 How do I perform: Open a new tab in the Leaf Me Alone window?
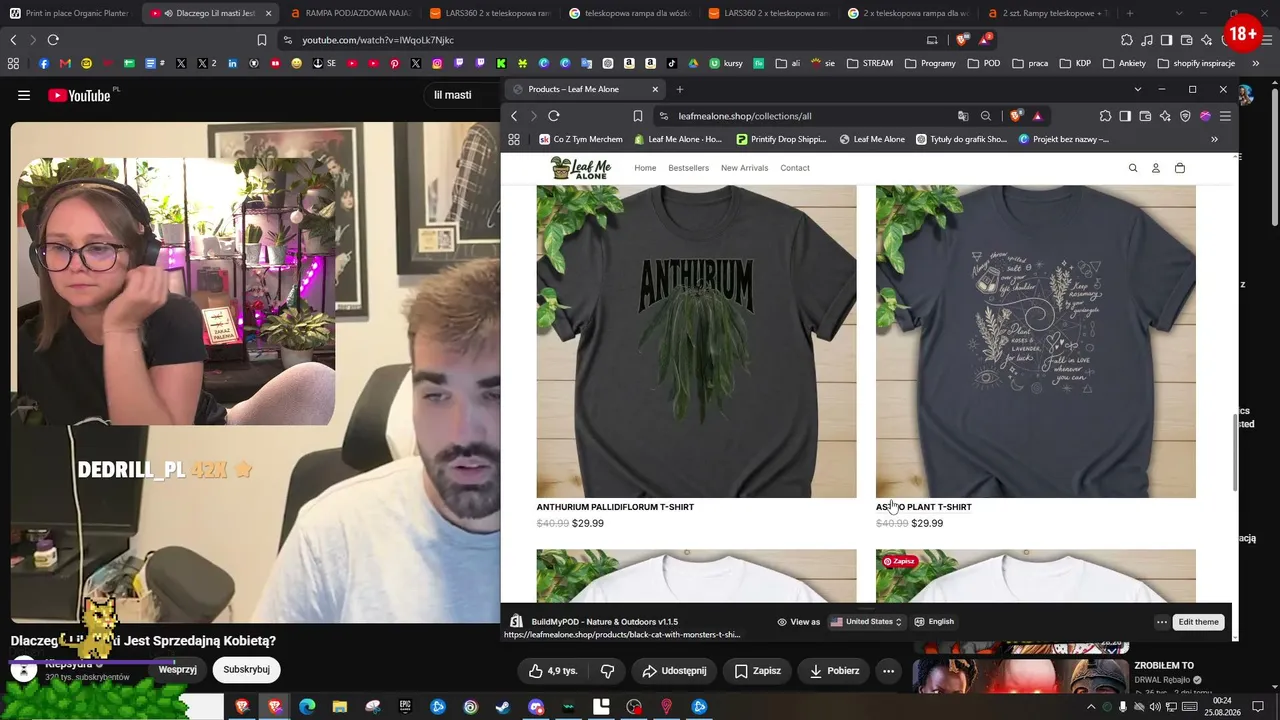coord(680,89)
